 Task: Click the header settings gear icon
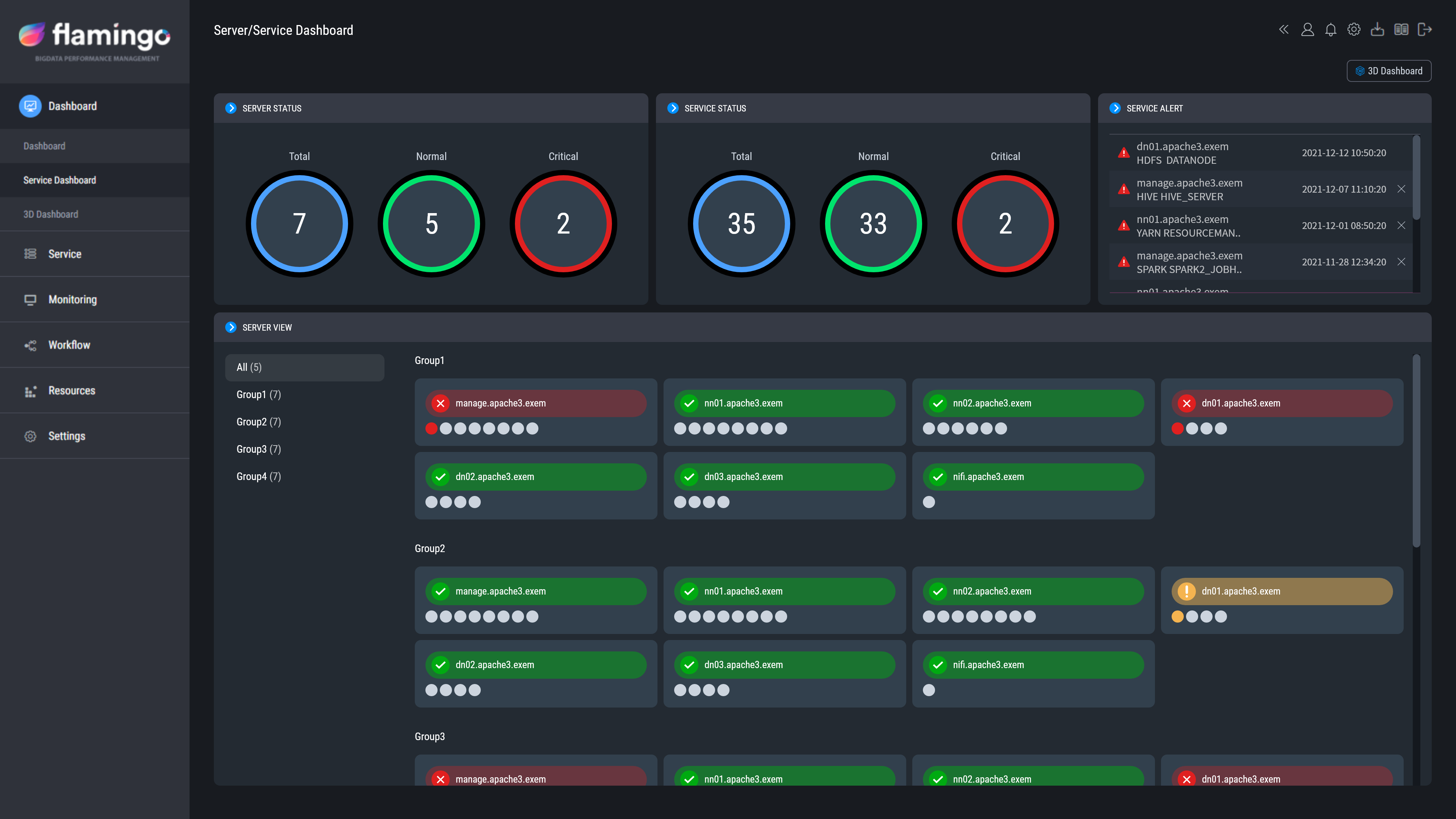[x=1354, y=30]
